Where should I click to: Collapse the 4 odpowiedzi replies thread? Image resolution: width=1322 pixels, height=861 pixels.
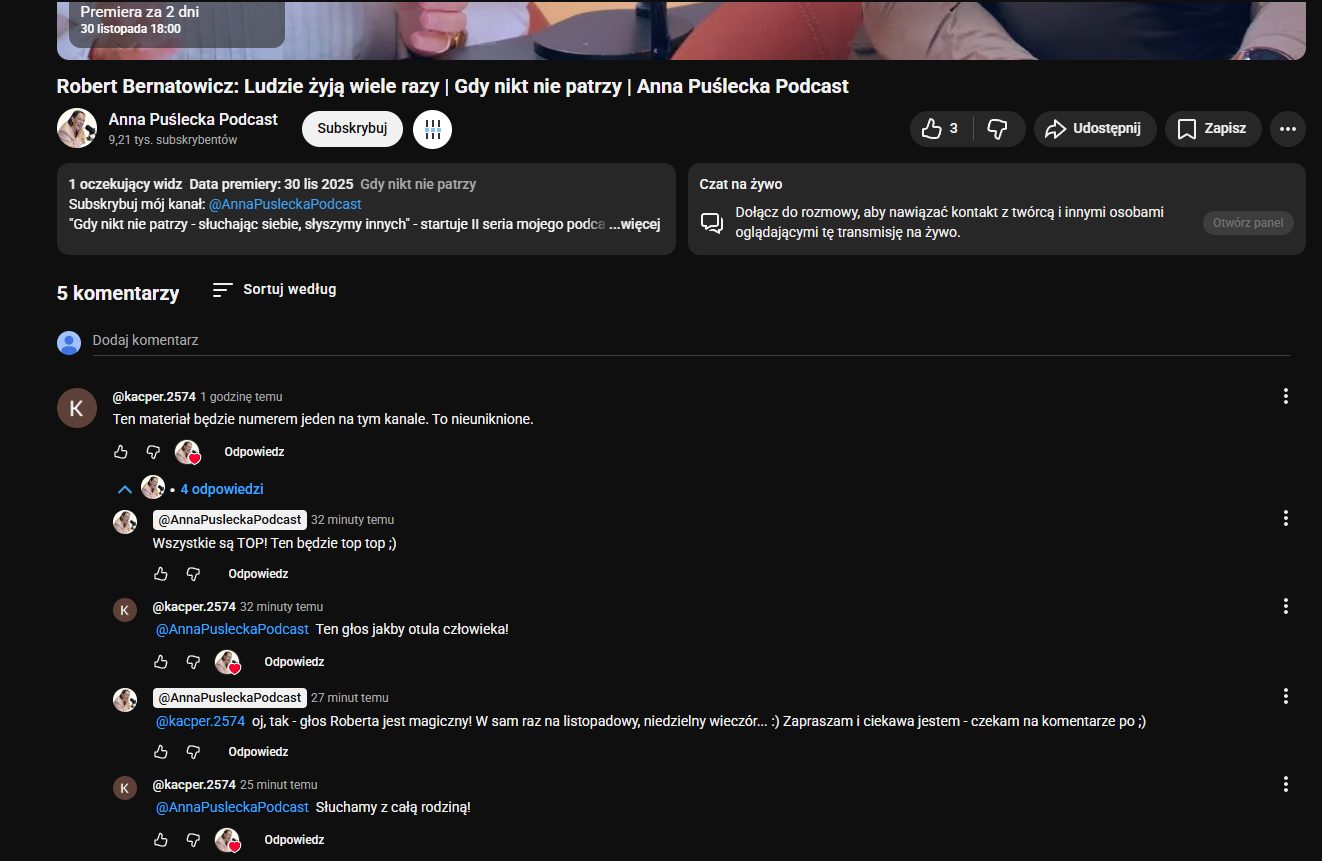(125, 489)
